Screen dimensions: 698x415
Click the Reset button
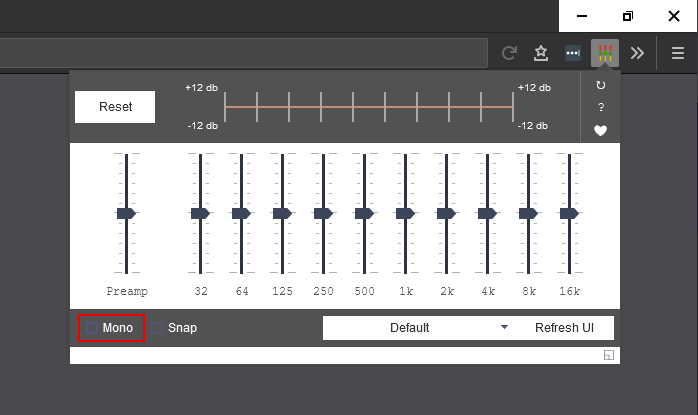click(115, 107)
